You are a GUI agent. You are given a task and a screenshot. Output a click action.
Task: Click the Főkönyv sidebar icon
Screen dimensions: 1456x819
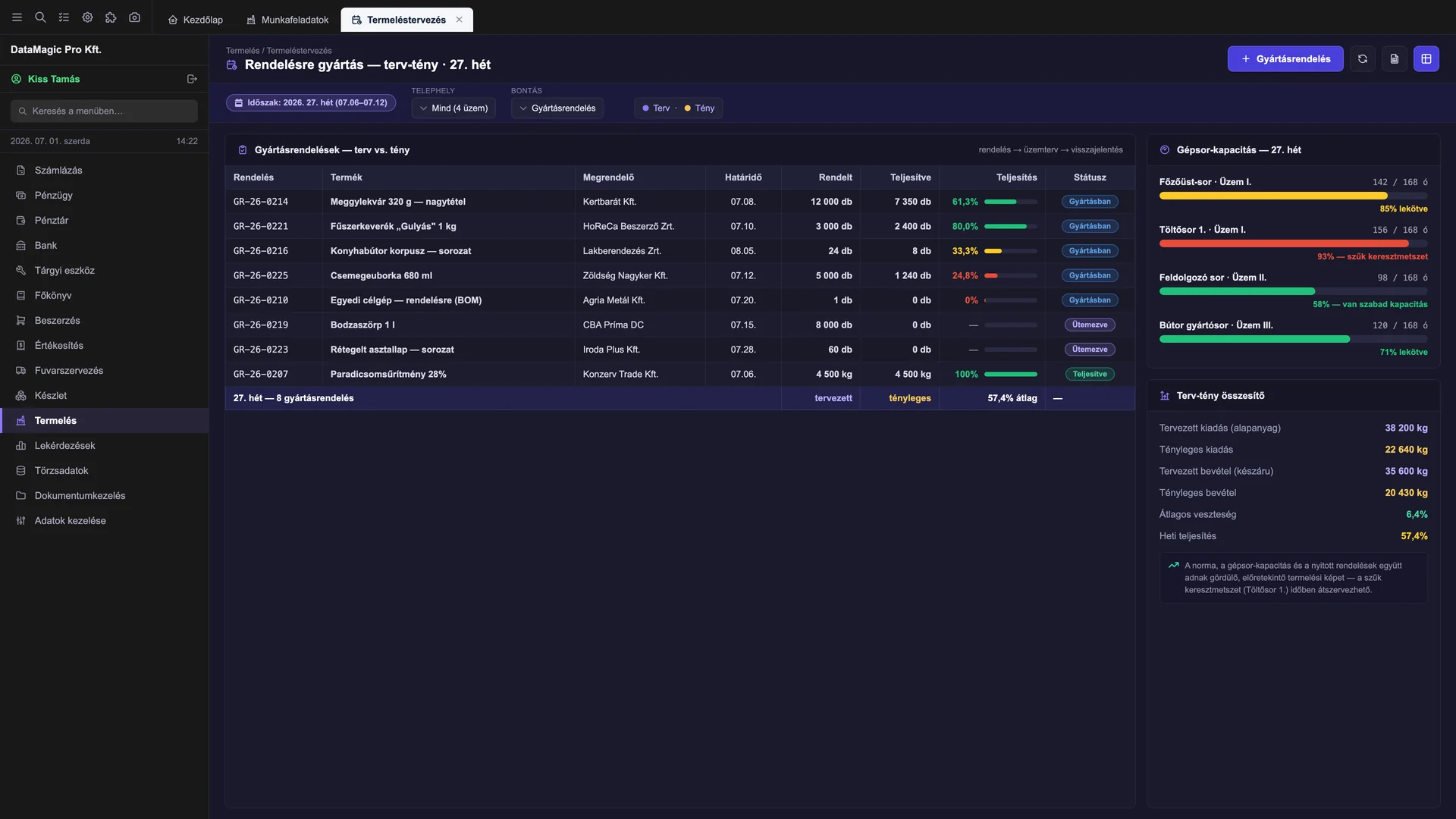click(x=21, y=296)
